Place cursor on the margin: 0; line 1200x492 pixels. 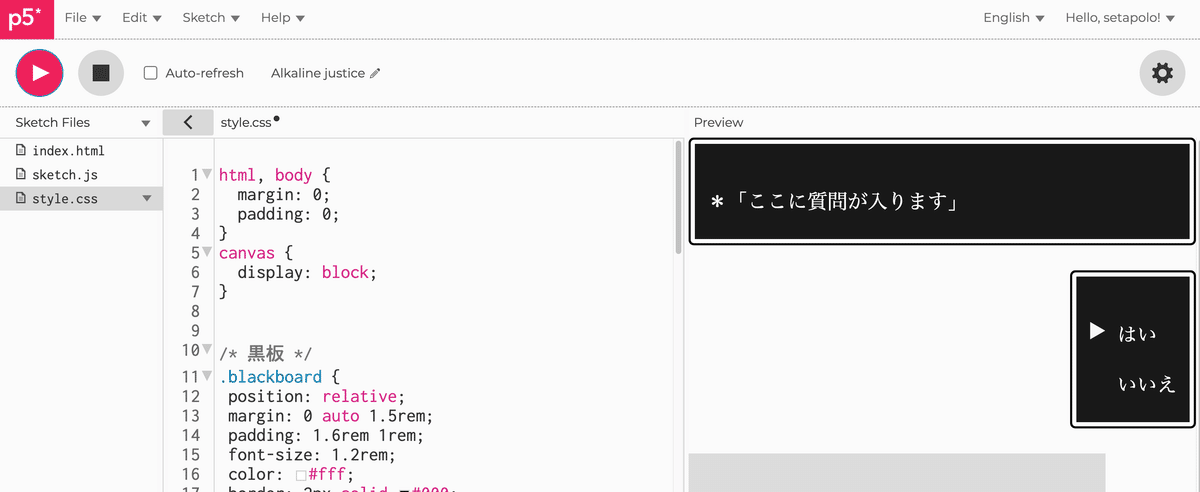pos(283,194)
